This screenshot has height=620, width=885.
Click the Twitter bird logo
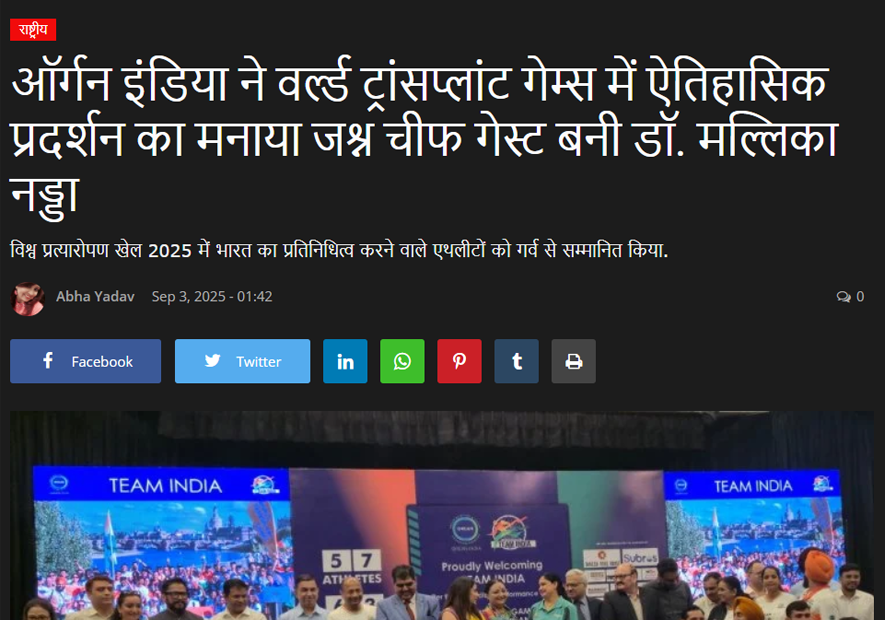[x=212, y=360]
